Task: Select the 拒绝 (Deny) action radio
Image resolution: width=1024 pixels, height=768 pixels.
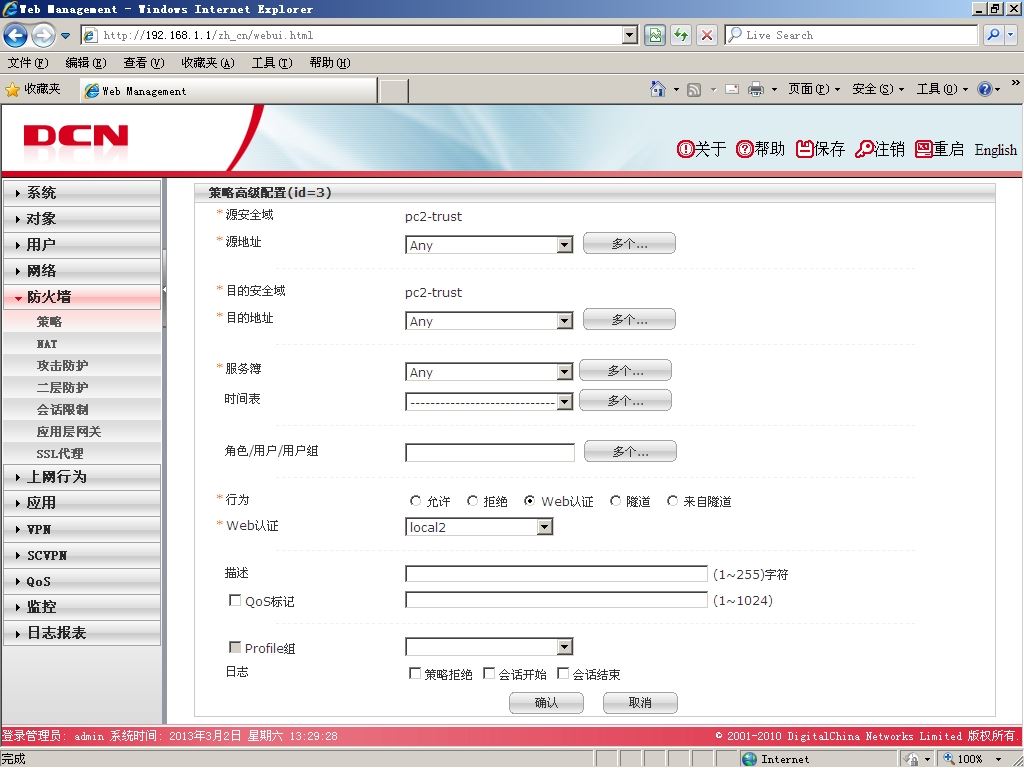Action: point(472,501)
